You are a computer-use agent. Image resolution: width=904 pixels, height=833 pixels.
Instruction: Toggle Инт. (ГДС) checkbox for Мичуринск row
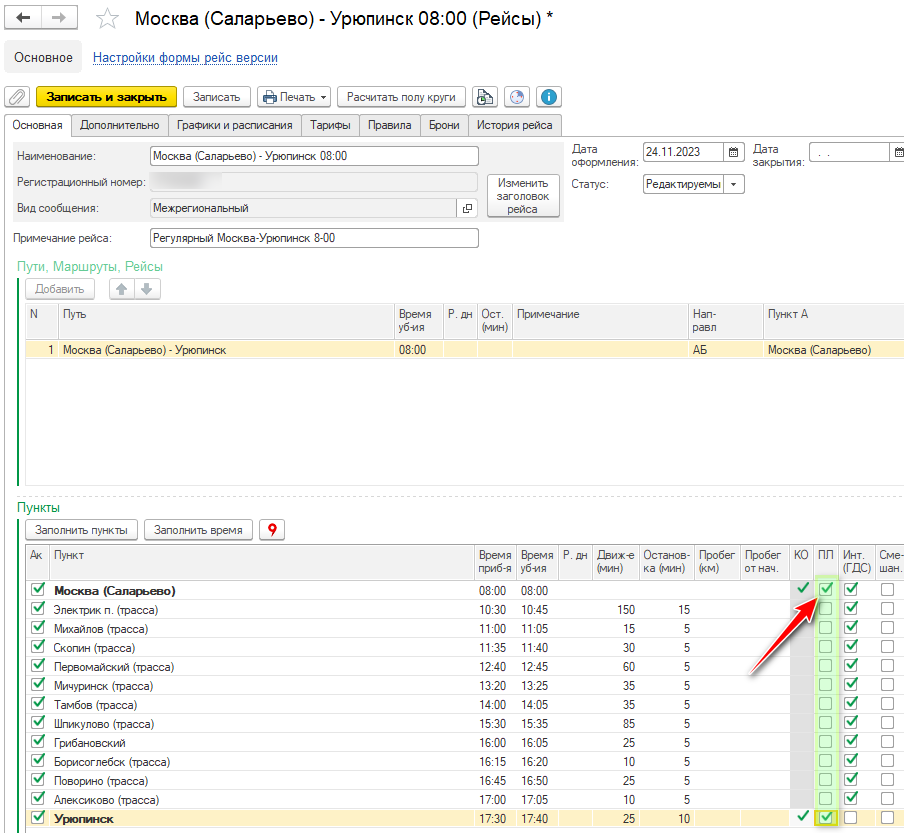851,686
